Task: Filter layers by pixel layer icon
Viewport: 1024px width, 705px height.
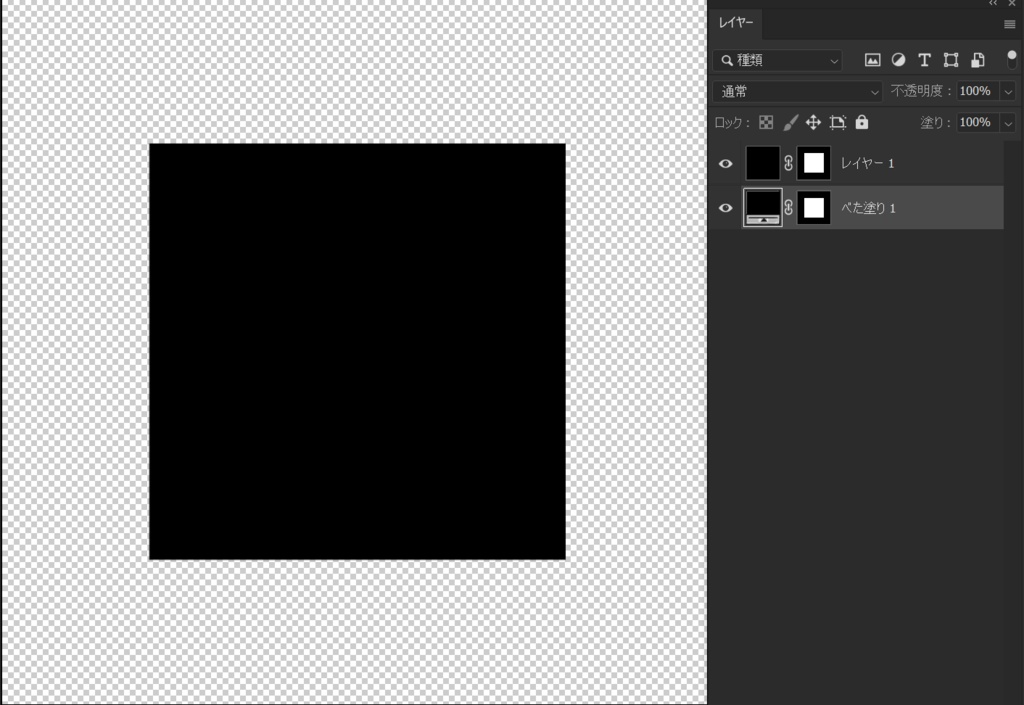Action: [872, 60]
